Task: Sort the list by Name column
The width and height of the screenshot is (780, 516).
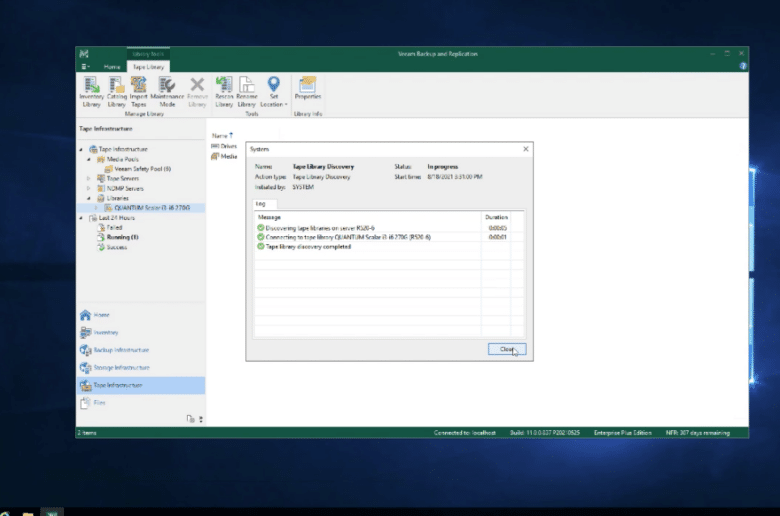Action: point(222,135)
